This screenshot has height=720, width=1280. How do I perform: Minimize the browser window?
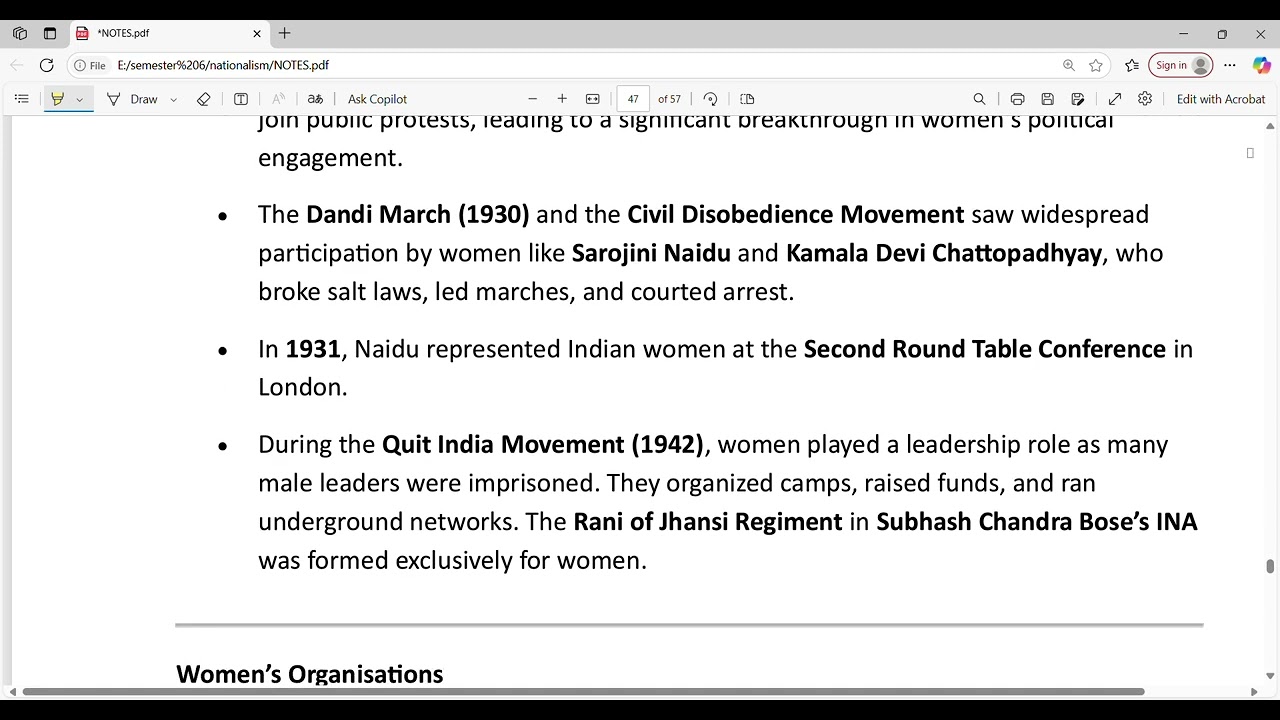pyautogui.click(x=1183, y=33)
